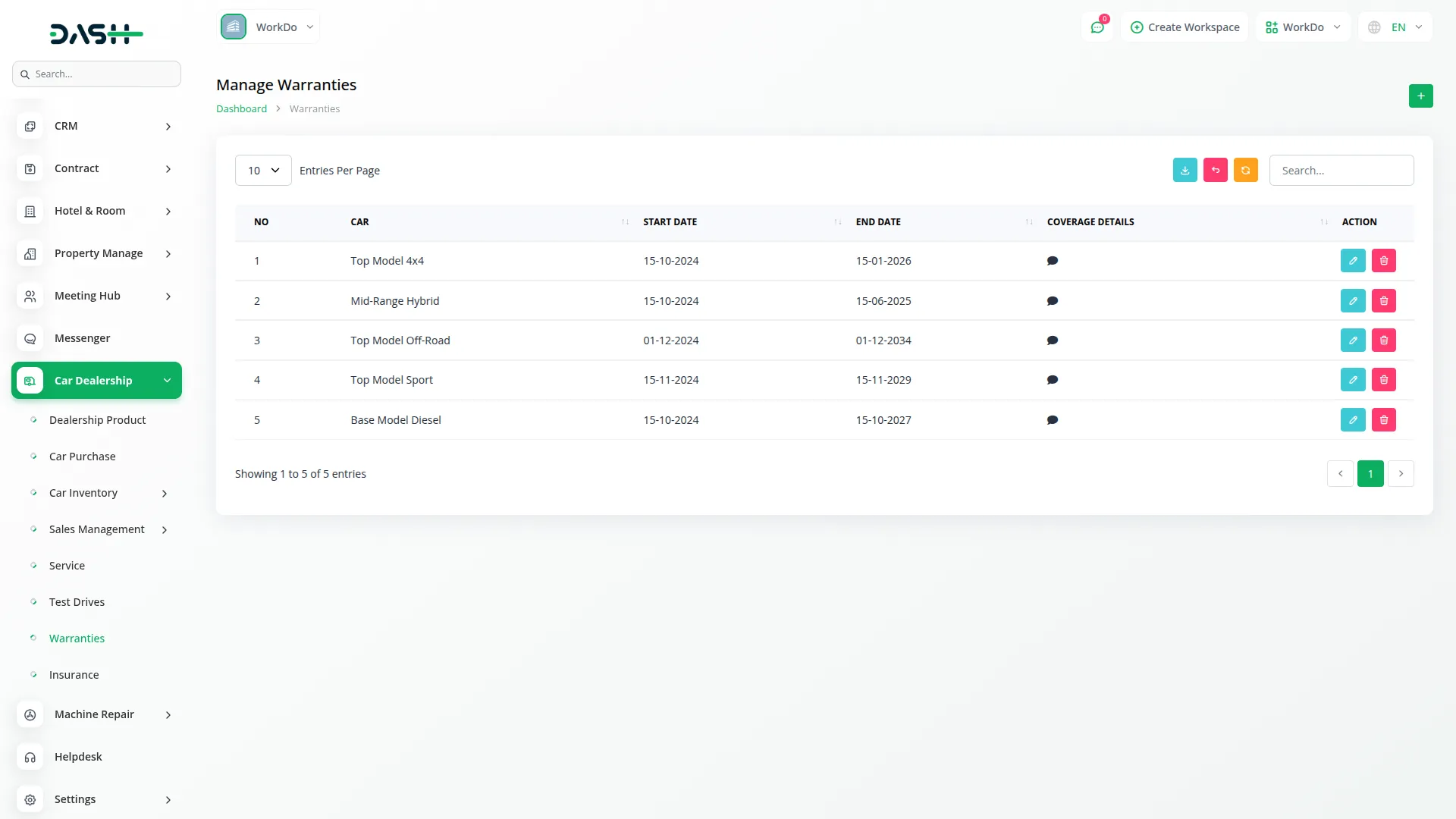The image size is (1456, 819).
Task: Expand the CRM sidebar menu
Action: click(96, 126)
